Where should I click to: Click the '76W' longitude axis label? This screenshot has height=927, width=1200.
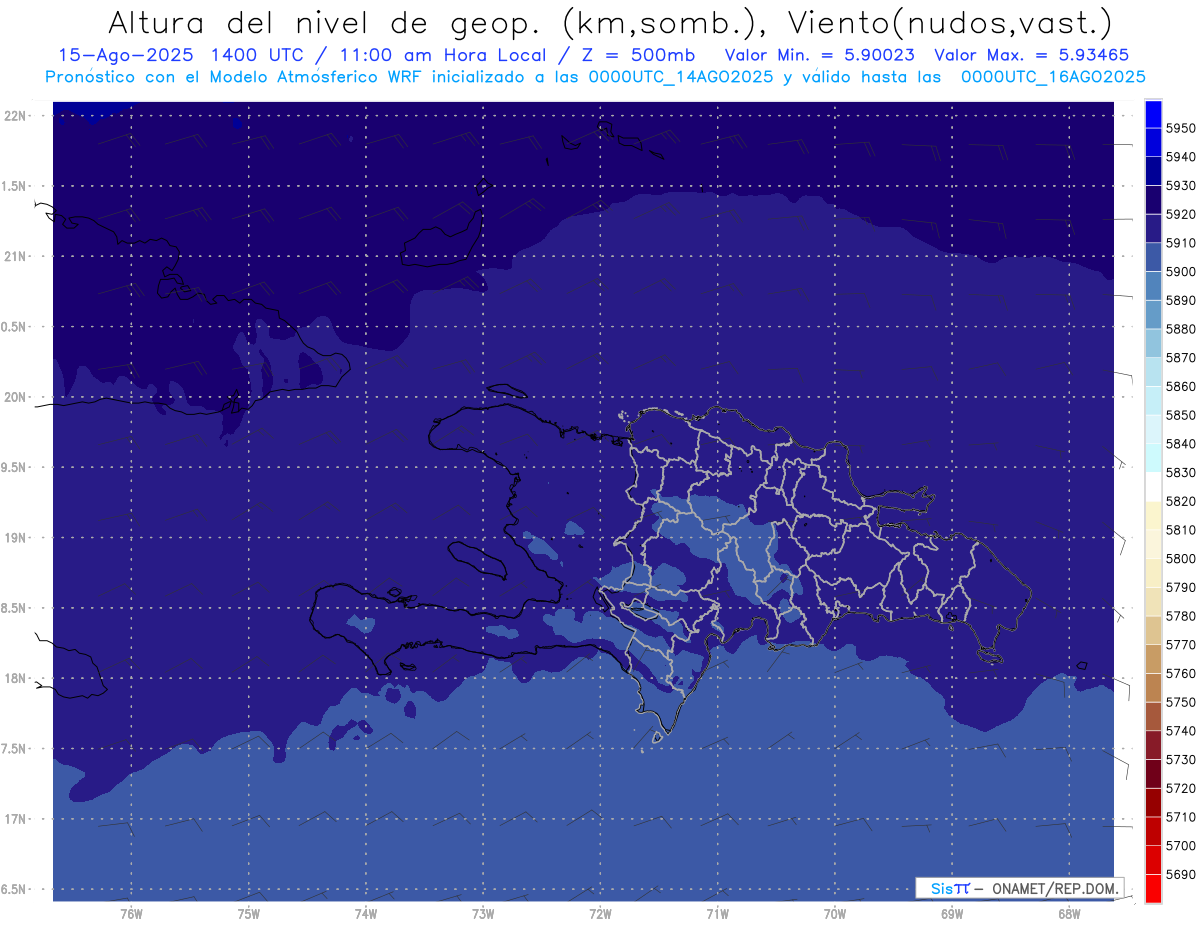pos(131,914)
